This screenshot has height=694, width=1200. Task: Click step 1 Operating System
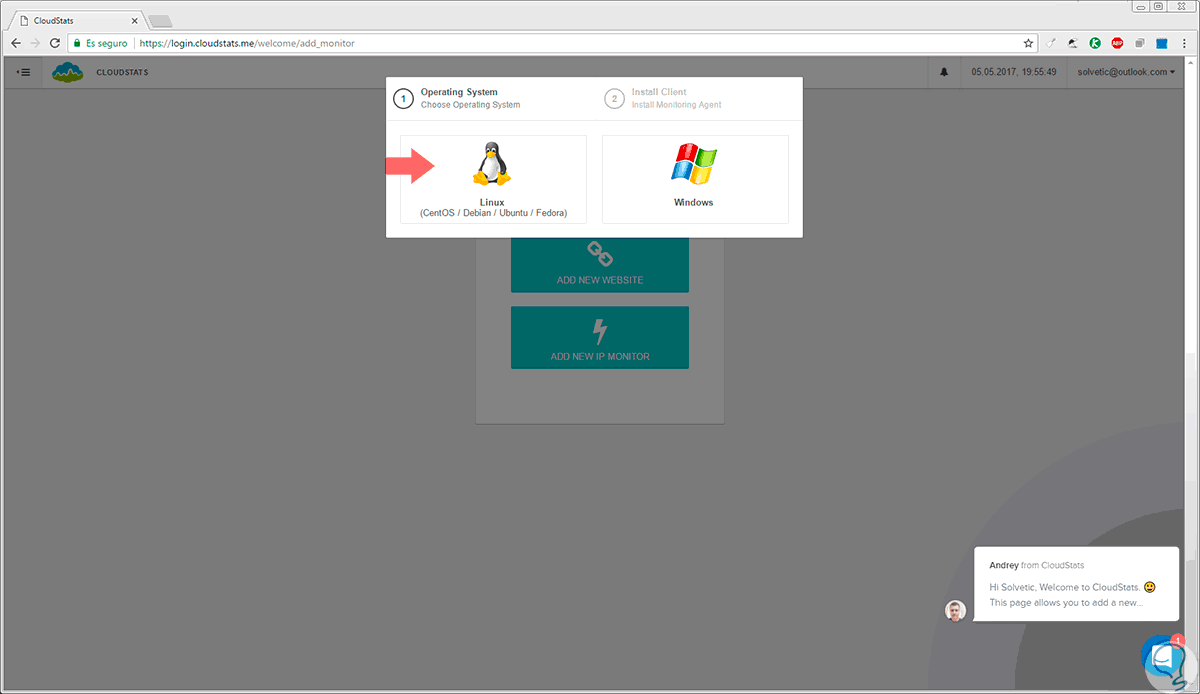point(457,98)
